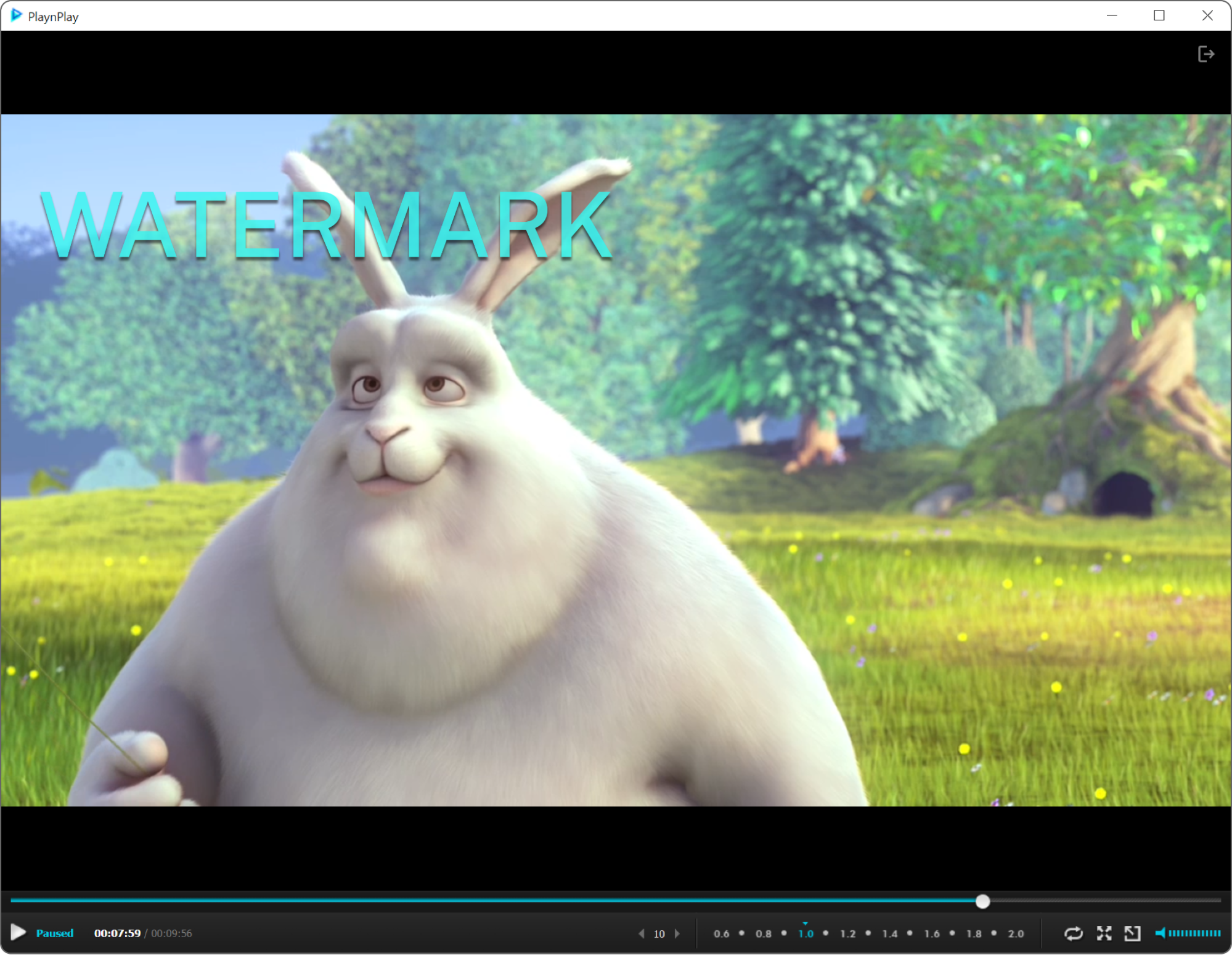Choose the 1.2 playback speed
Viewport: 1232px width, 955px height.
(847, 934)
